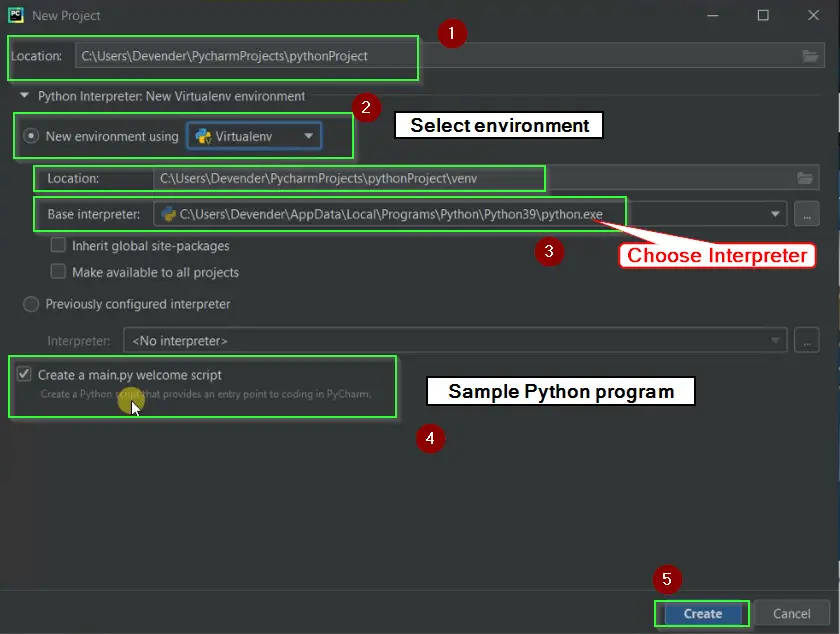Click the welcome script description text
The height and width of the screenshot is (634, 840).
pos(205,394)
